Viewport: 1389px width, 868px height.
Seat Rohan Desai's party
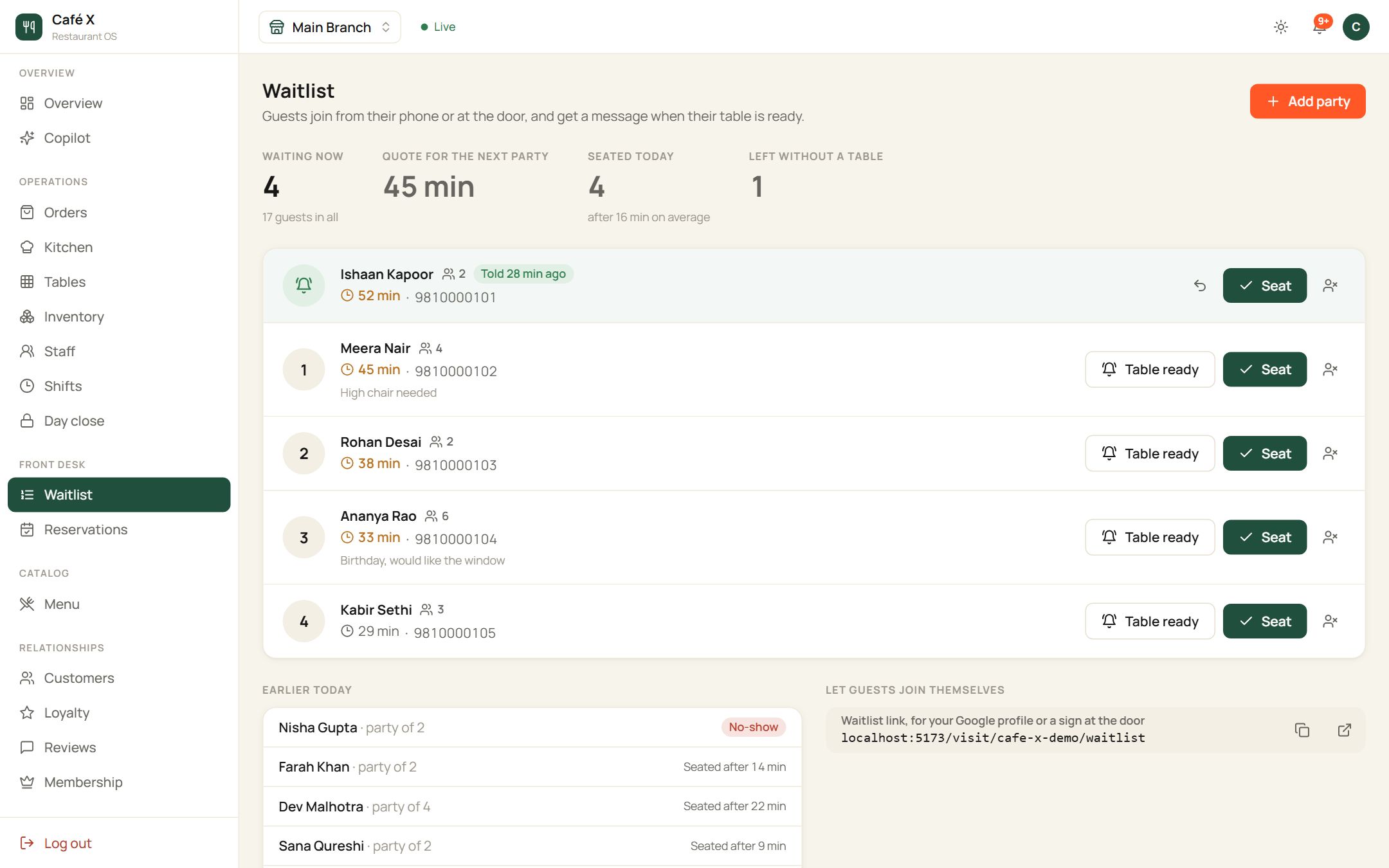1264,453
